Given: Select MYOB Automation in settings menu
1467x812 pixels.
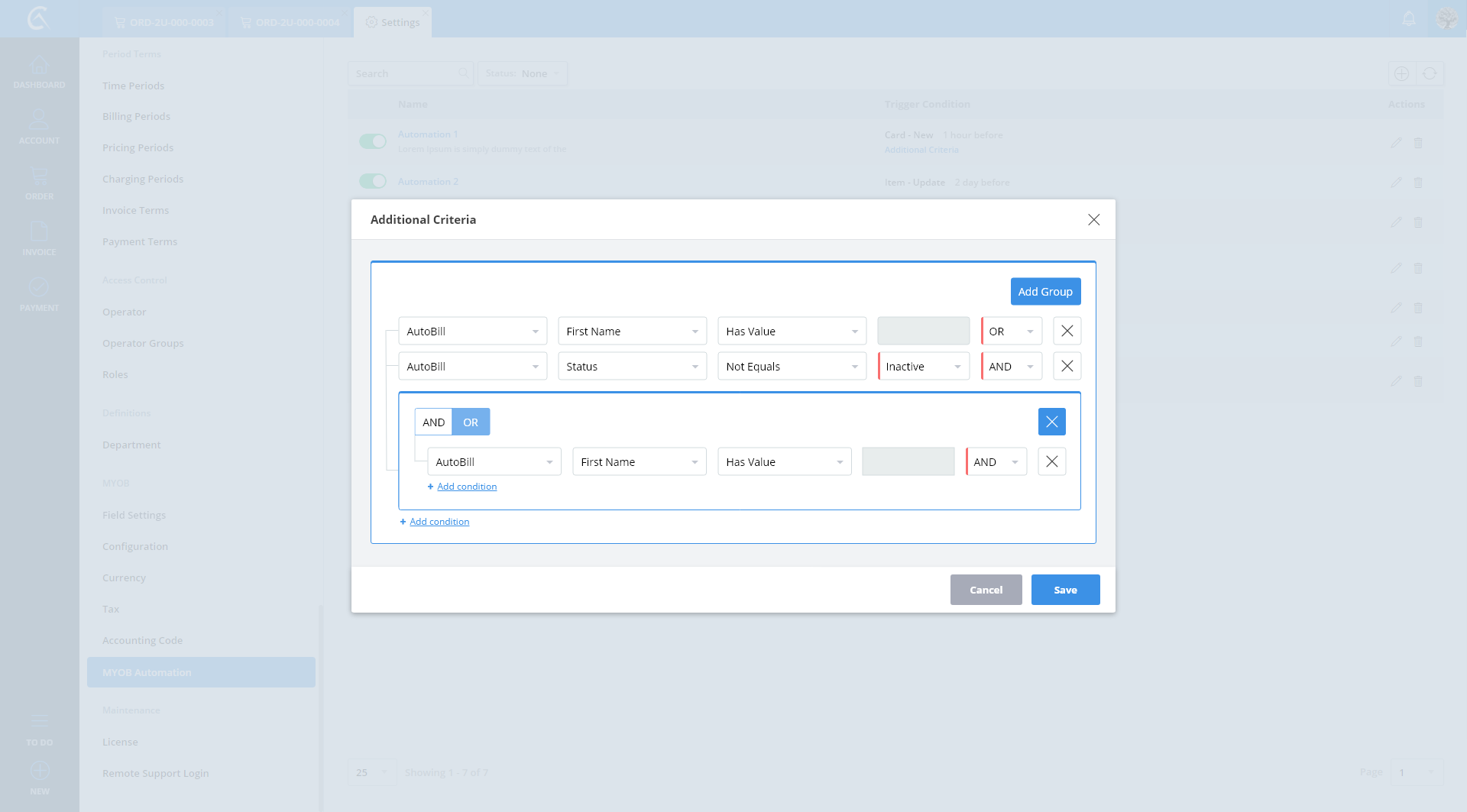Looking at the screenshot, I should [201, 672].
